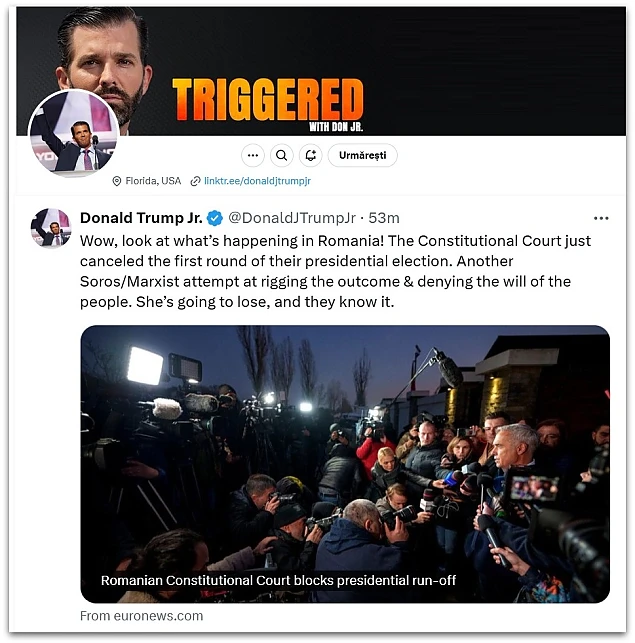Open the large round profile picture

tap(73, 133)
